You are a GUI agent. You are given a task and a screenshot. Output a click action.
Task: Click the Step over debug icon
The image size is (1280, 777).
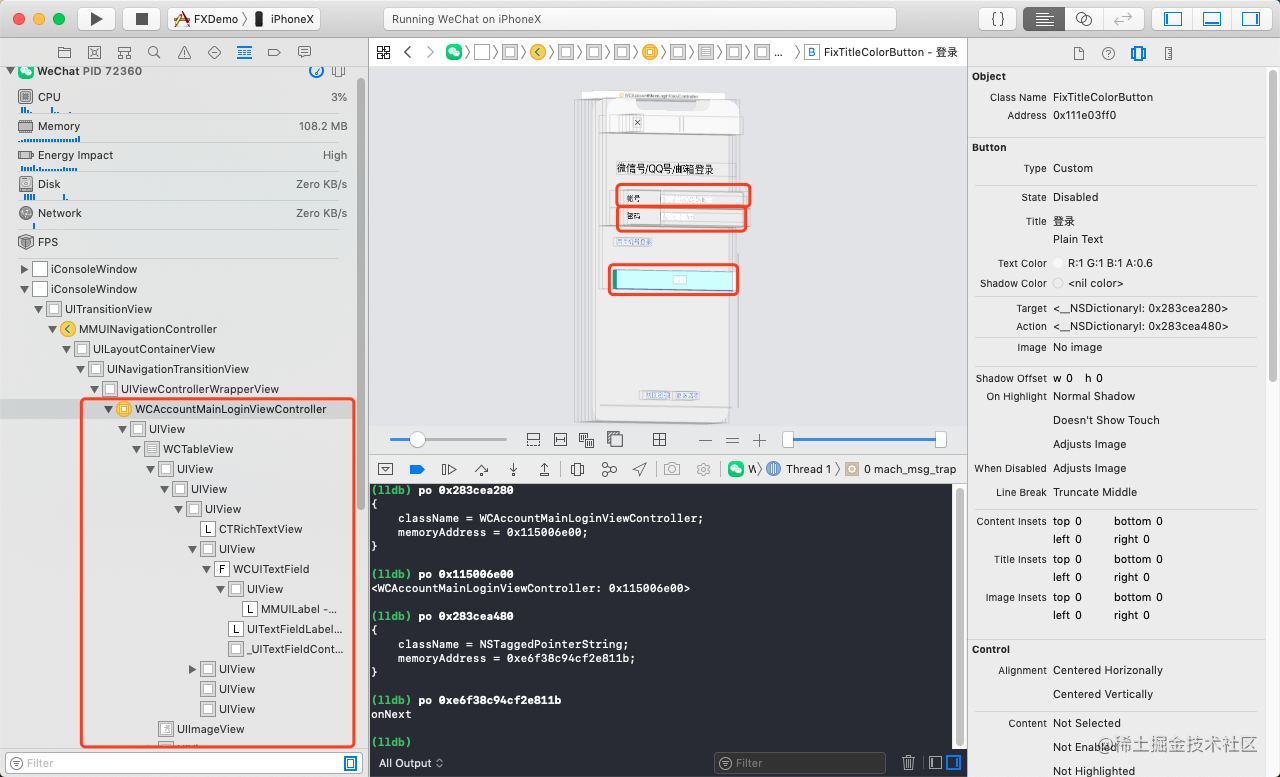pos(481,469)
